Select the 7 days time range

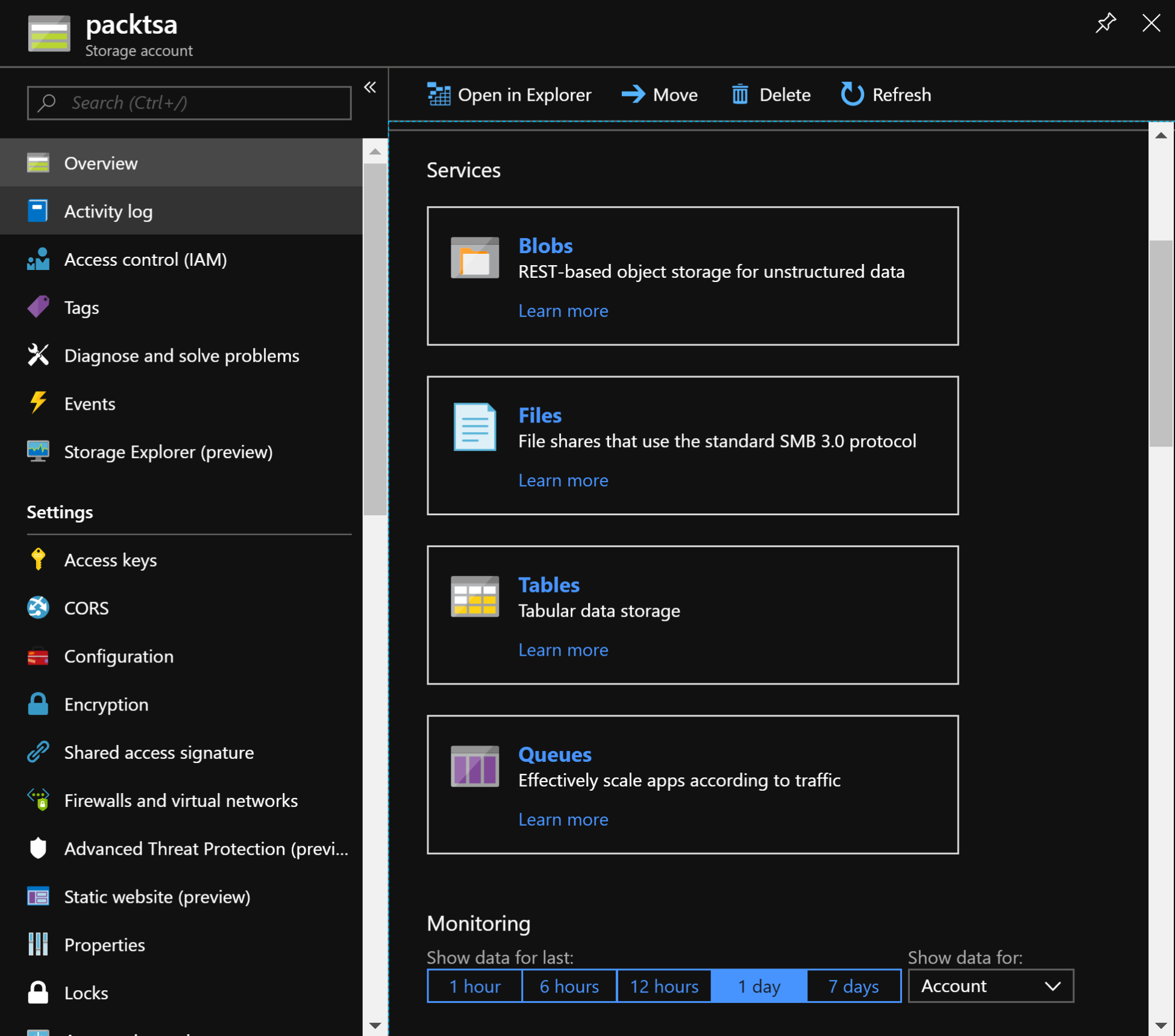(854, 986)
